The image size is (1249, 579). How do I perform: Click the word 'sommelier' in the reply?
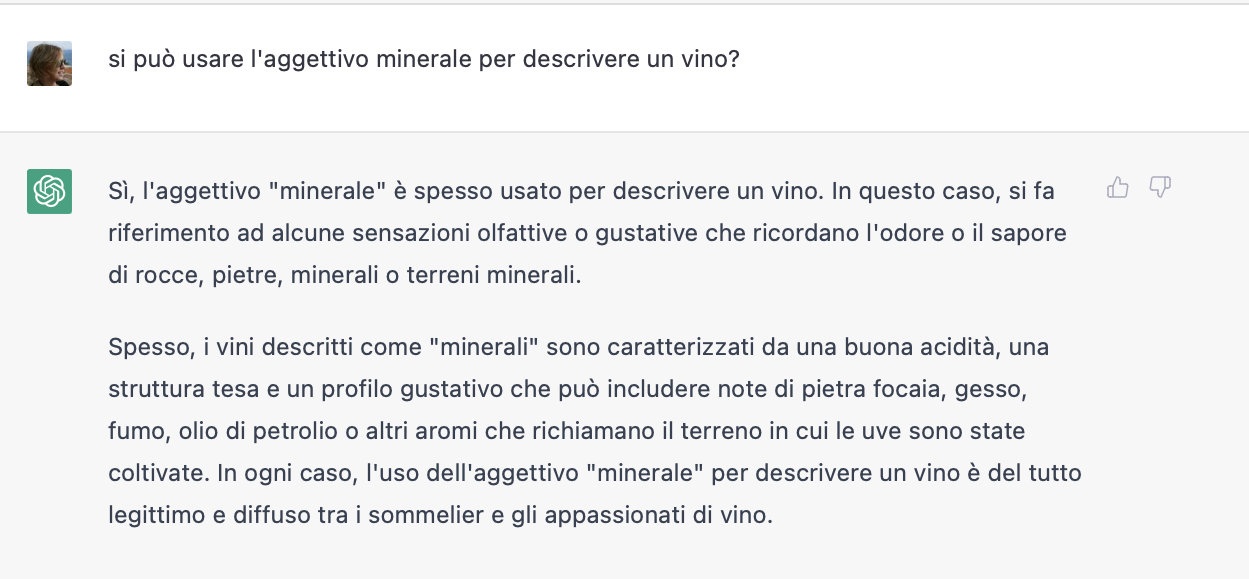(412, 515)
